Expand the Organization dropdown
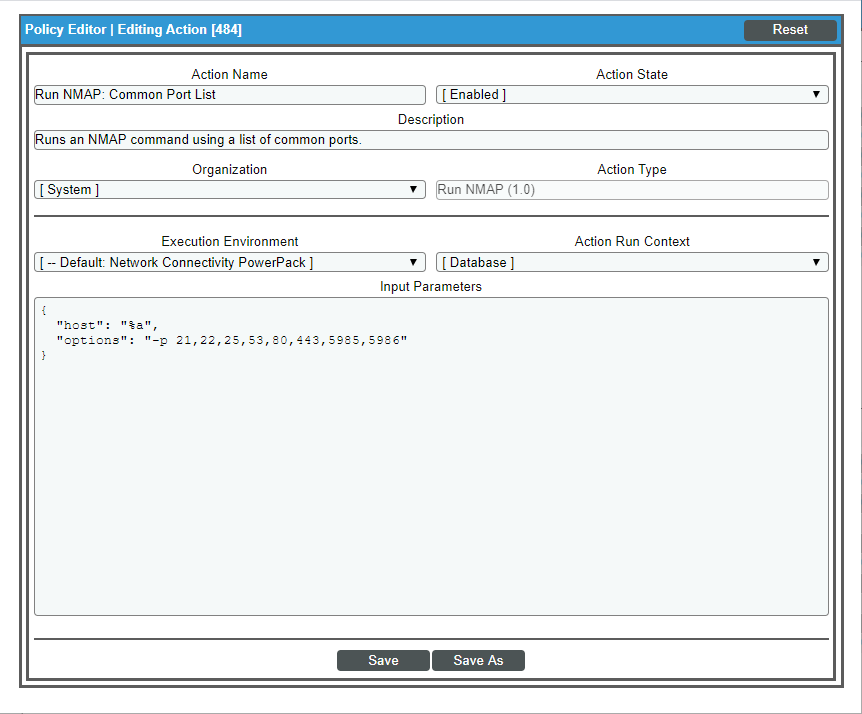Viewport: 862px width, 714px height. click(x=230, y=189)
